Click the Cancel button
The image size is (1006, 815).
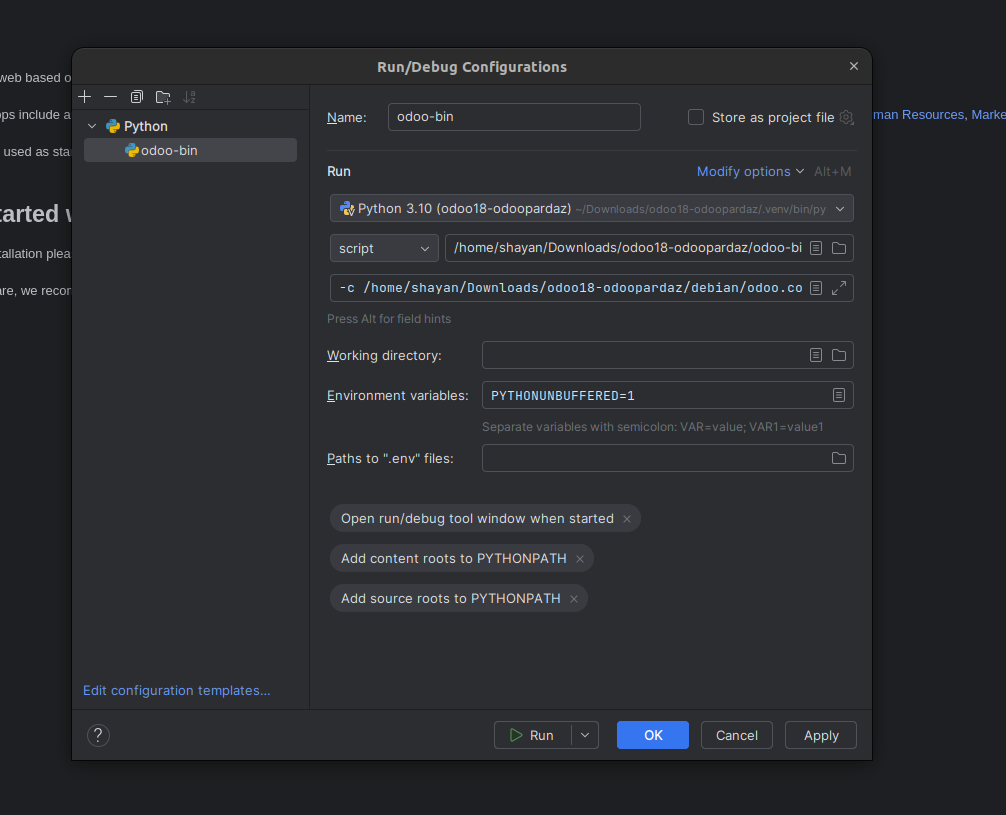(x=737, y=735)
